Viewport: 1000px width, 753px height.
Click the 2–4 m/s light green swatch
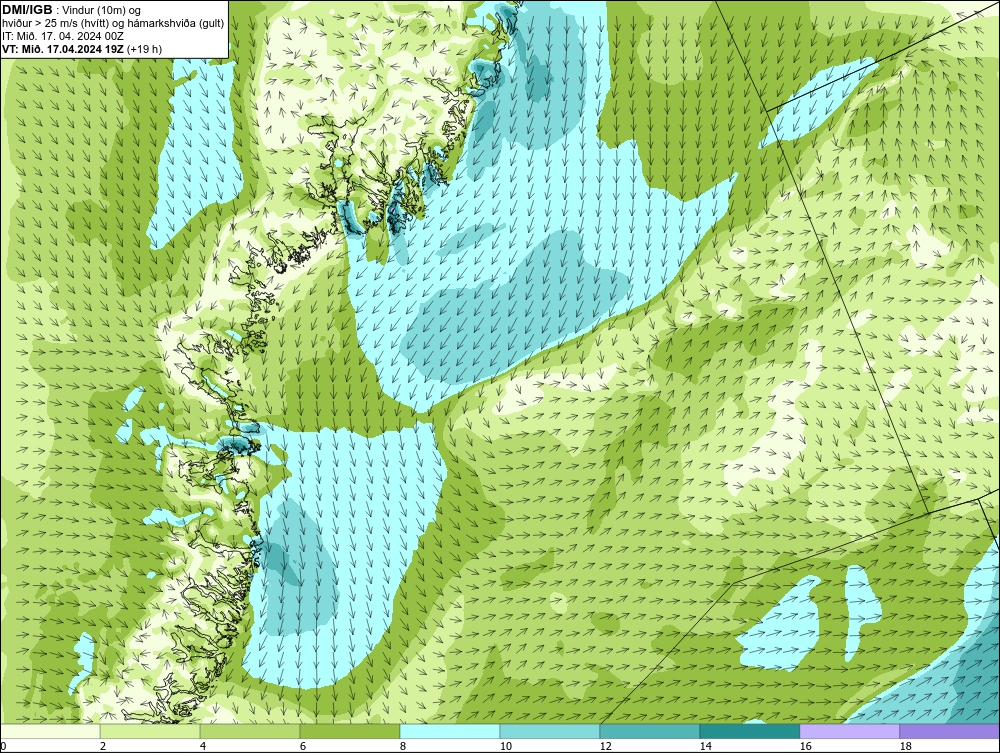(150, 731)
